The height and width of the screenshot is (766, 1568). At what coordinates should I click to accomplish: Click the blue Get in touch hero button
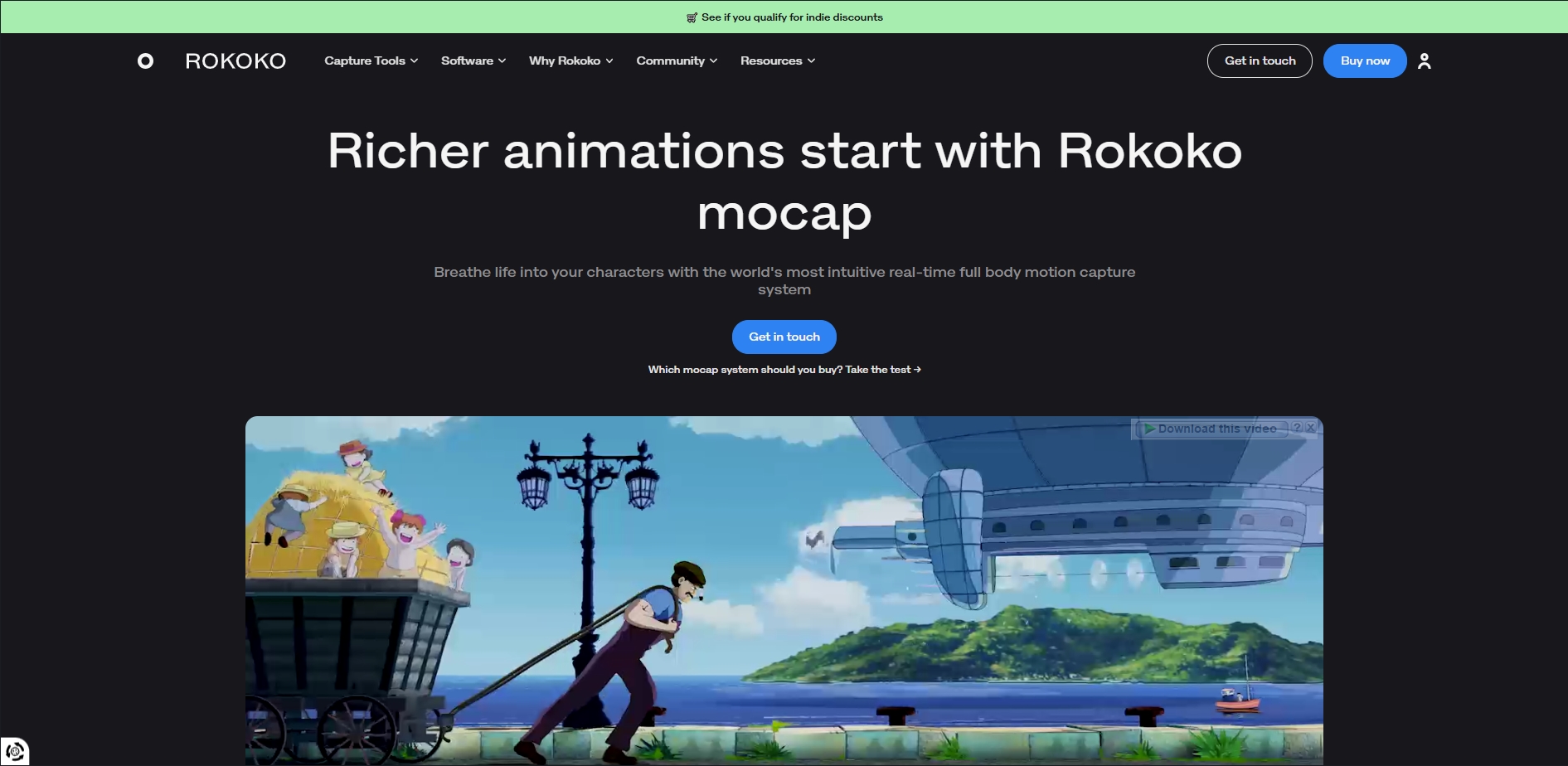click(784, 337)
